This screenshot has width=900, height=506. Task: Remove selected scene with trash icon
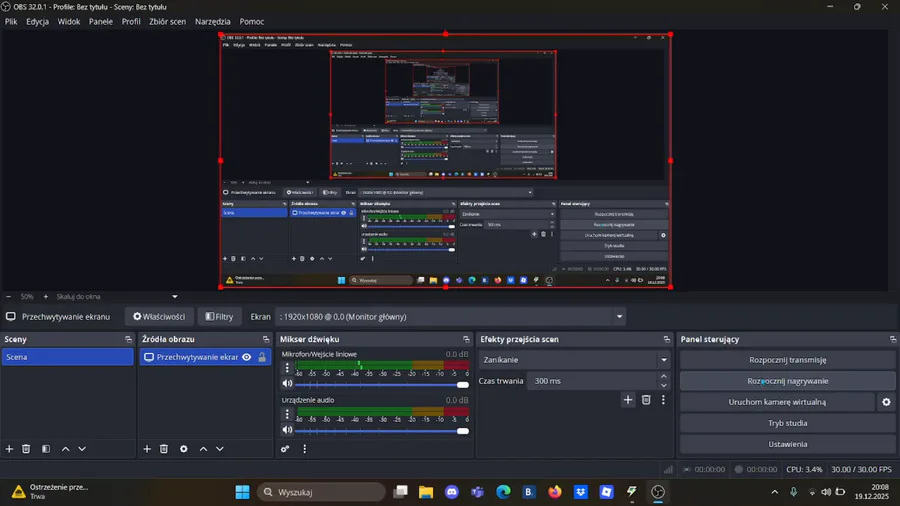click(x=26, y=449)
